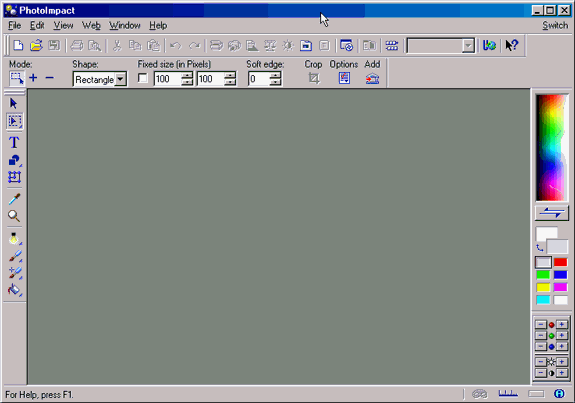575x403 pixels.
Task: Click the yellow color swatch
Action: pos(543,287)
